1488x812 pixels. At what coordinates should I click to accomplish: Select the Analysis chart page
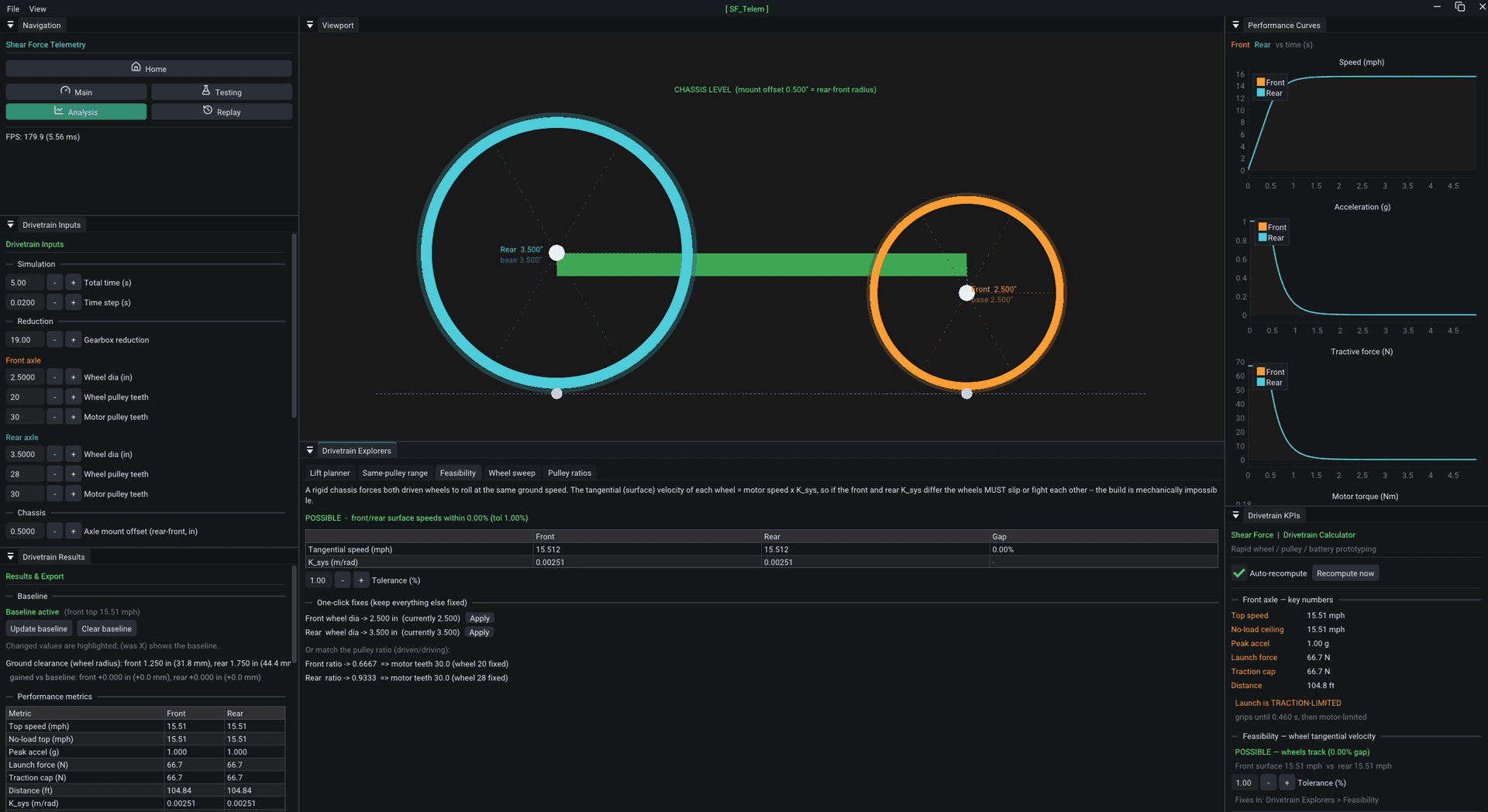click(x=76, y=112)
